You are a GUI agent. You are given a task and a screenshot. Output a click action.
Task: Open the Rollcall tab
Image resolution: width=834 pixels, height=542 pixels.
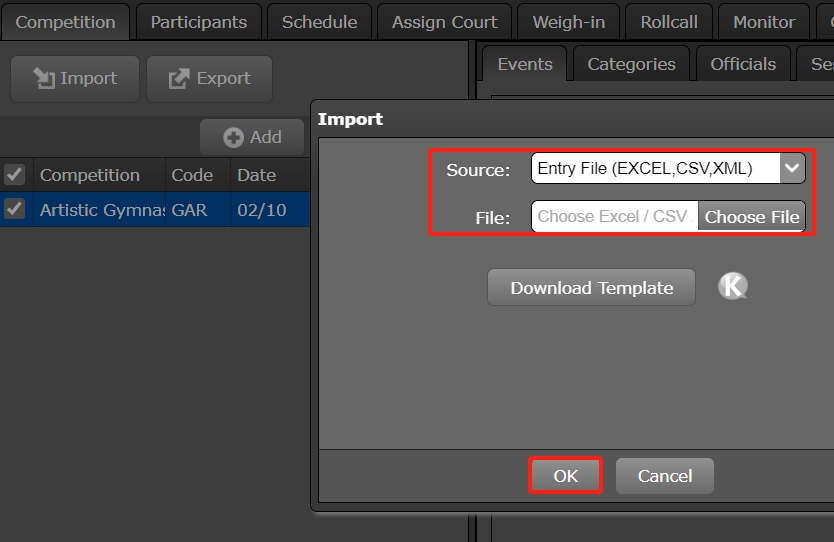click(x=670, y=22)
